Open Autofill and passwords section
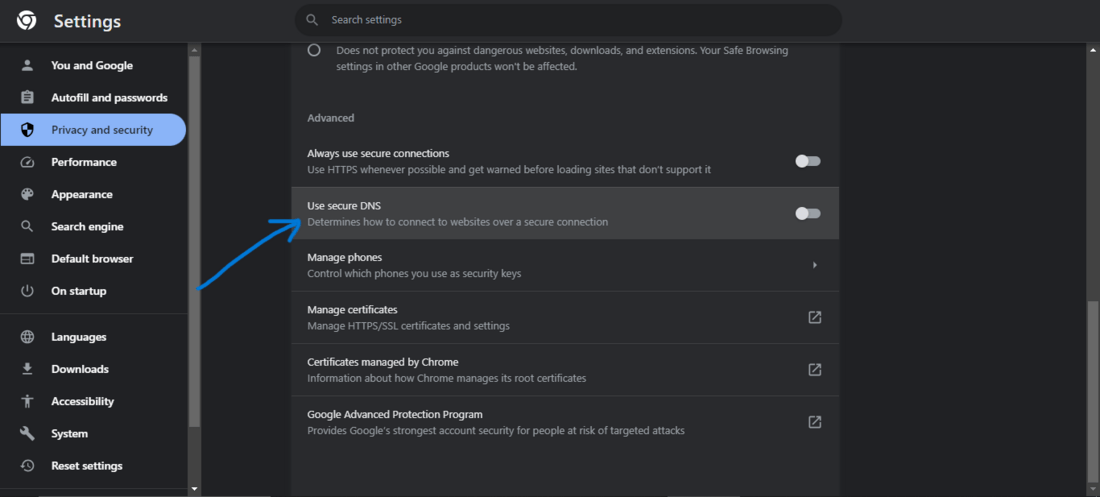This screenshot has width=1100, height=497. [109, 98]
